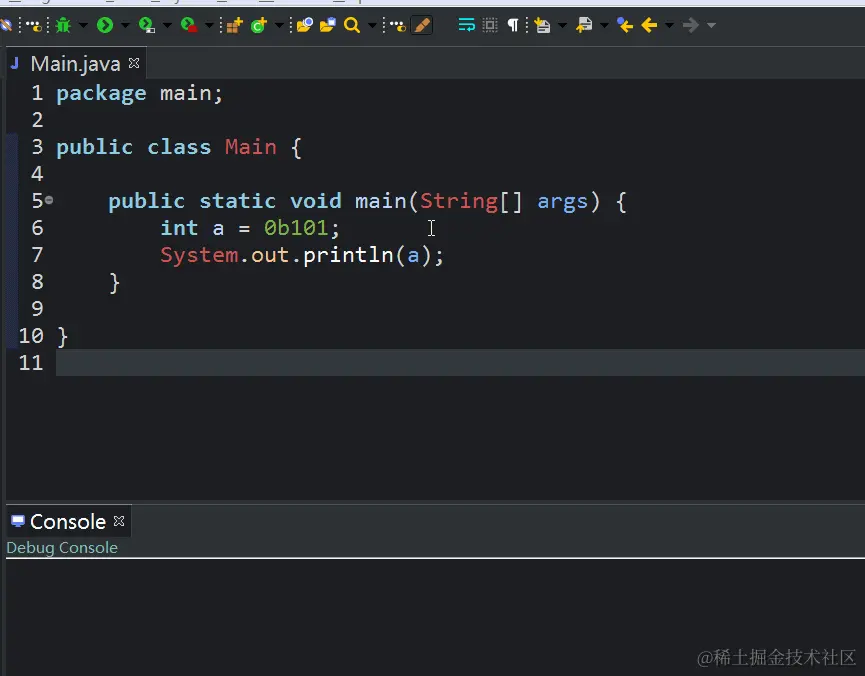Click the Open Task folder icon

[328, 25]
